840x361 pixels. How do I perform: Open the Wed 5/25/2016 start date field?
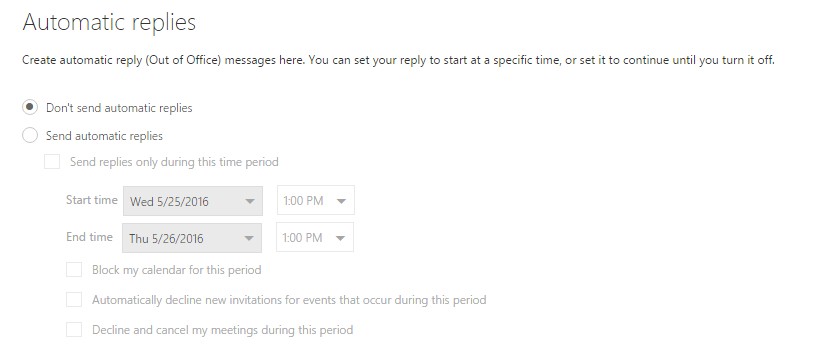click(193, 201)
